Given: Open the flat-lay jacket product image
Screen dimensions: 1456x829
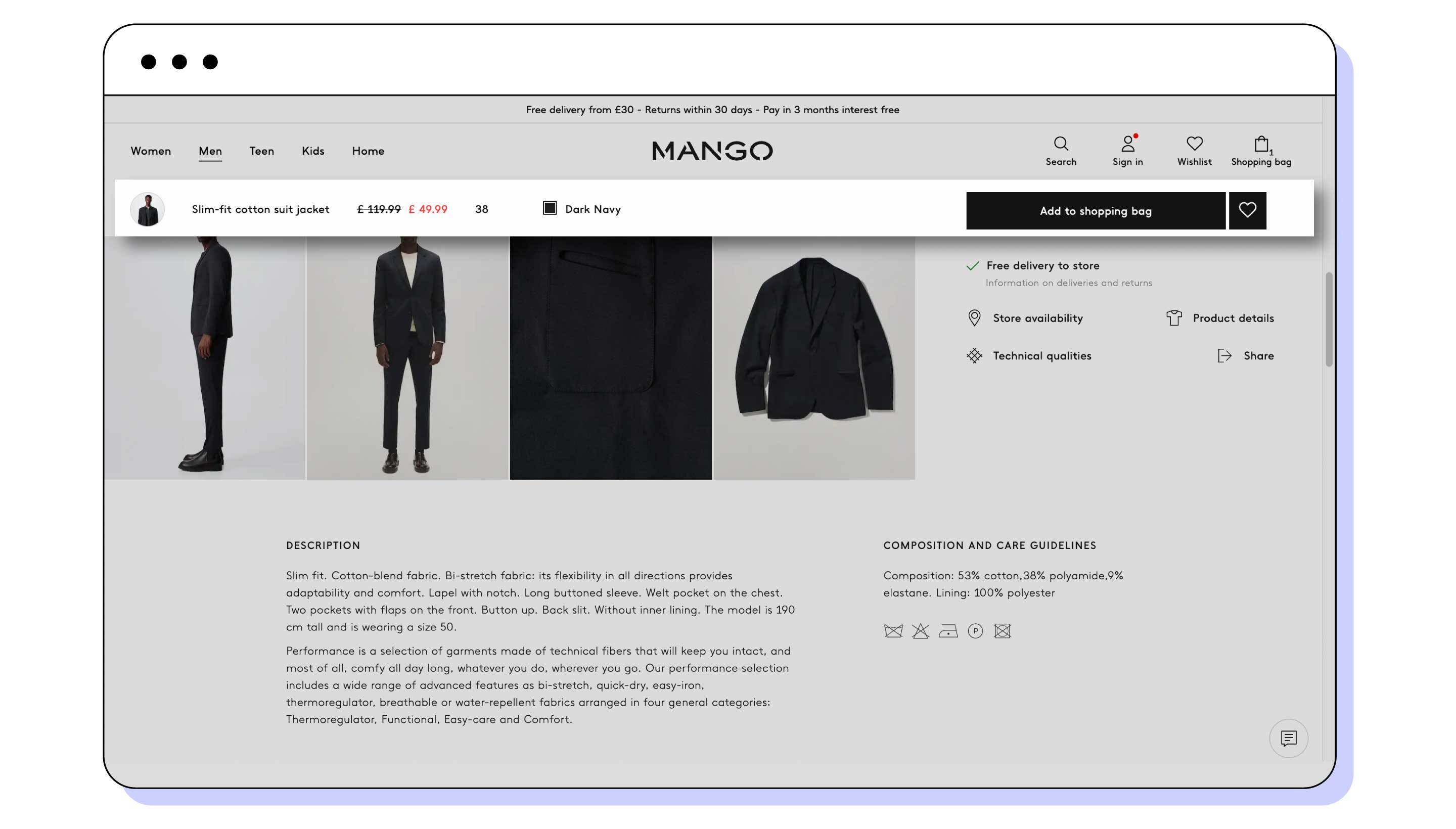Looking at the screenshot, I should click(x=814, y=357).
